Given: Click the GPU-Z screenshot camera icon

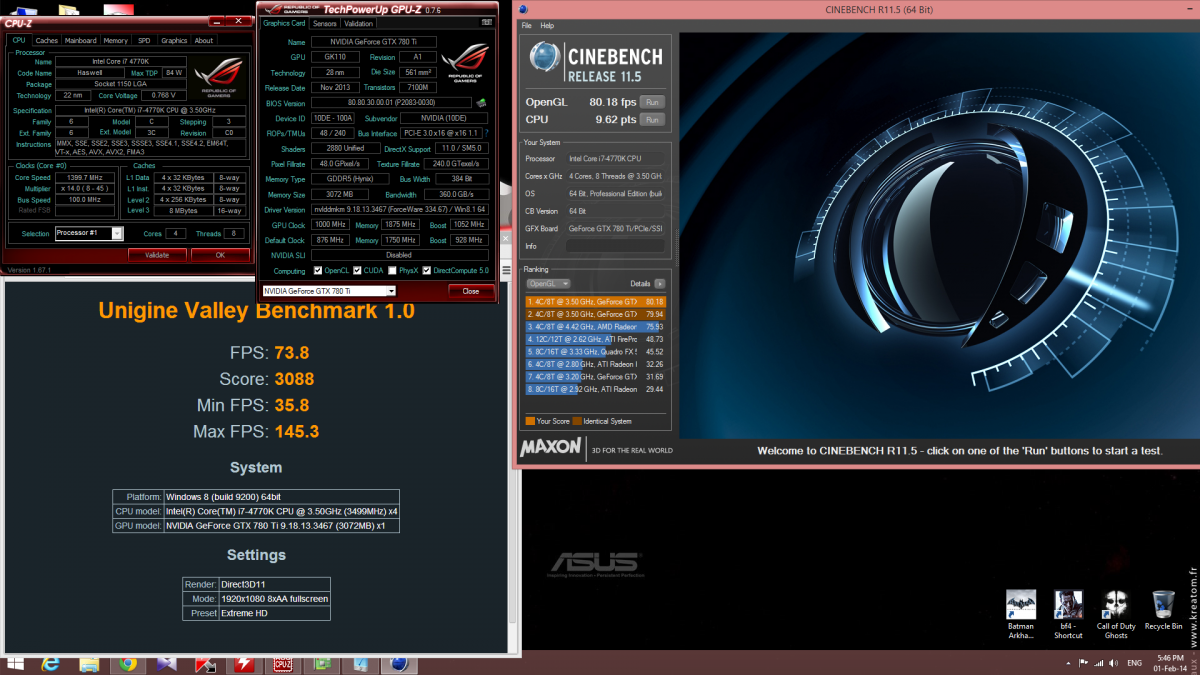Looking at the screenshot, I should 485,23.
